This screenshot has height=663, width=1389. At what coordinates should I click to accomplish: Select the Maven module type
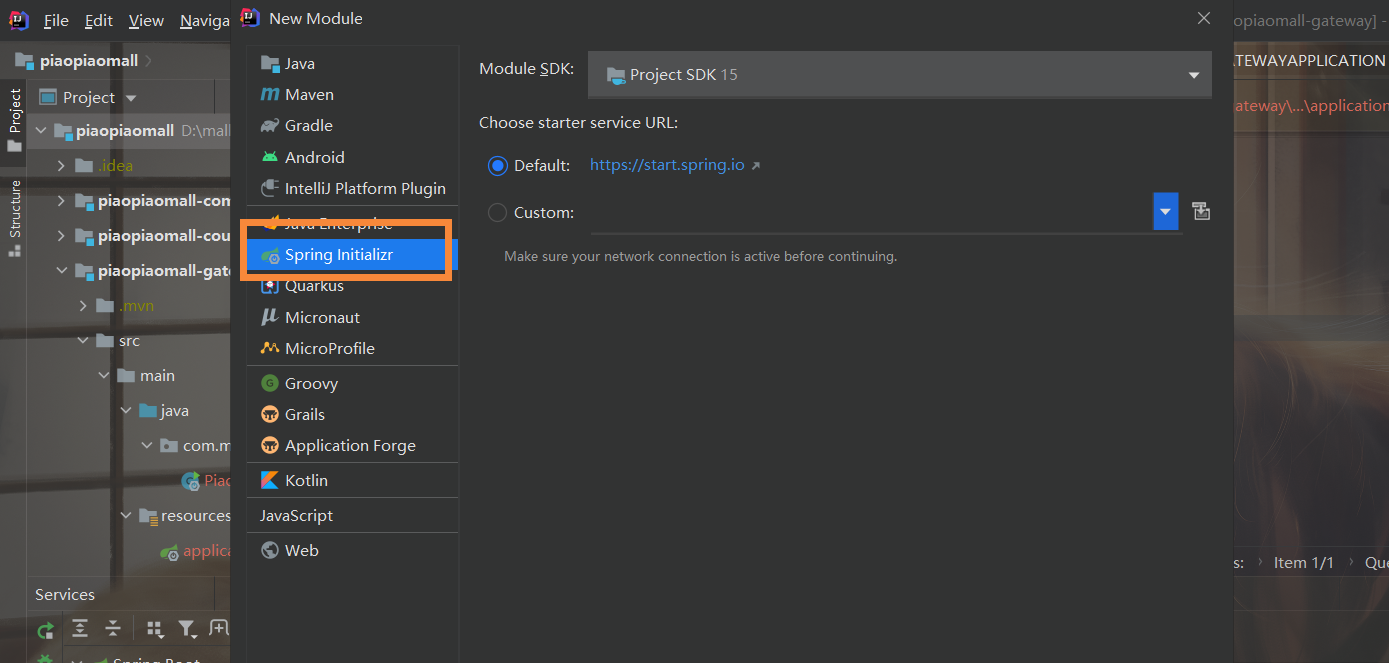pos(309,94)
